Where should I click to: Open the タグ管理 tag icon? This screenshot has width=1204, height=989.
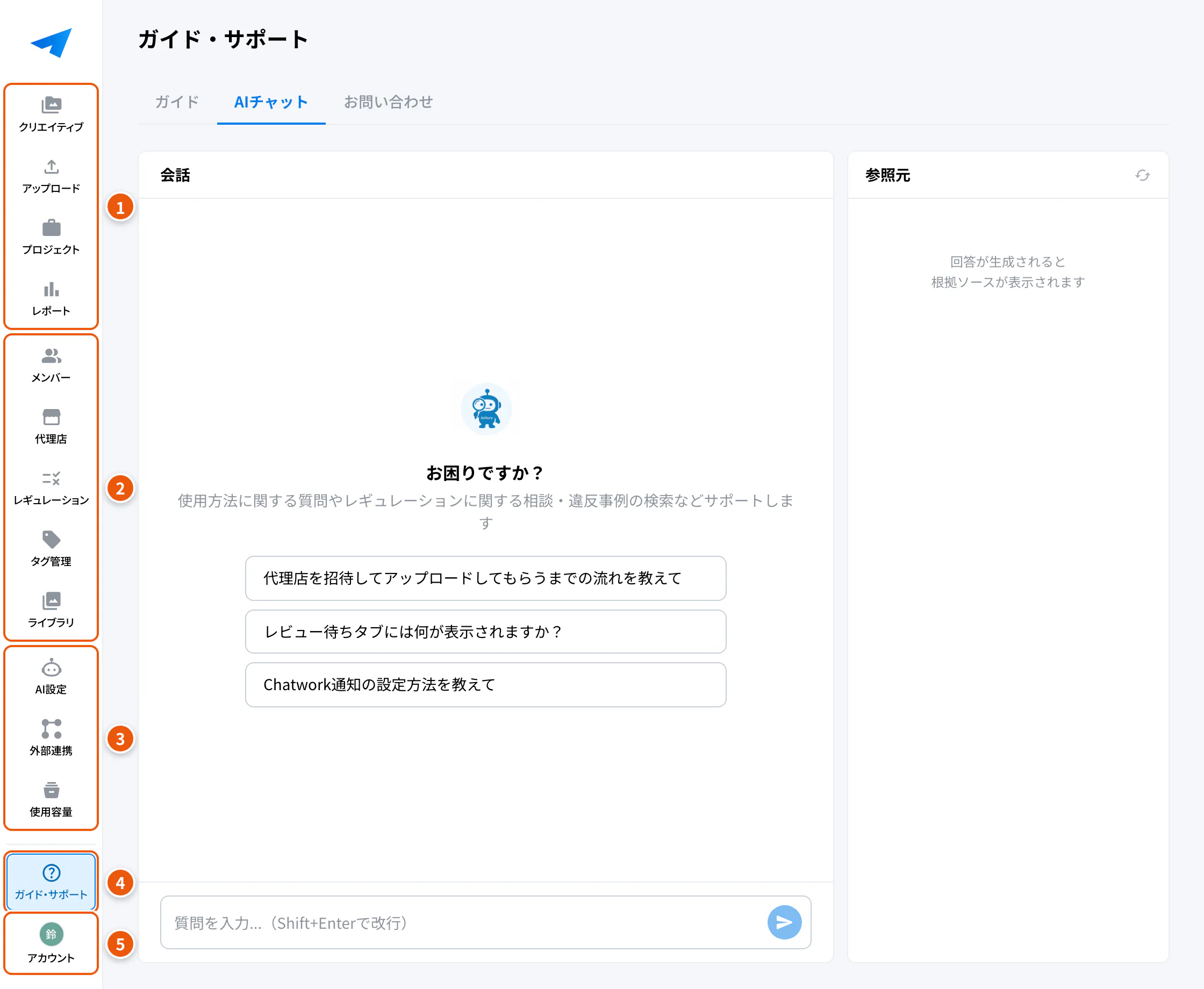tap(51, 540)
